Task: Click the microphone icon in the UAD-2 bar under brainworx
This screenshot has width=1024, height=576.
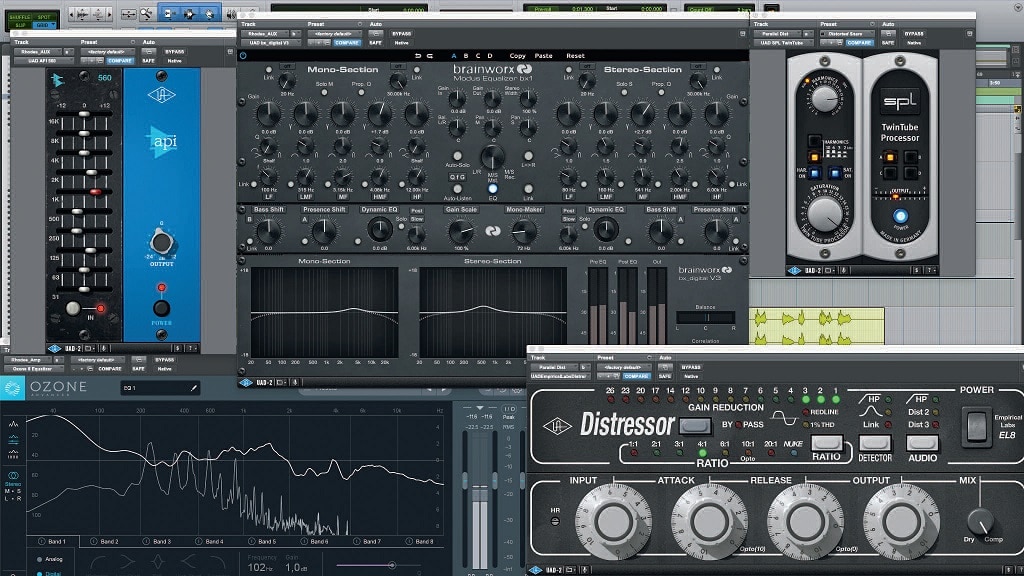Action: 295,383
